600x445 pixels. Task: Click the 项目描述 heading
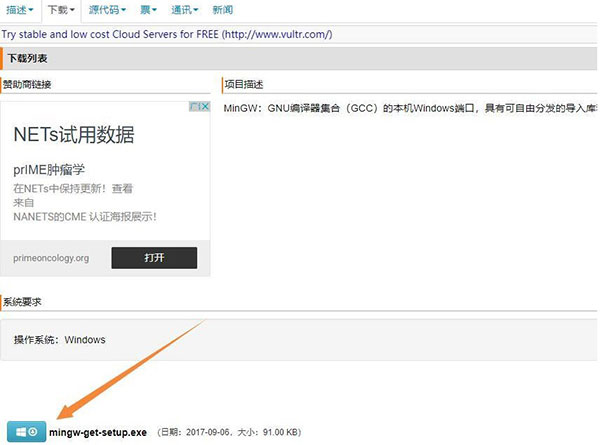(x=244, y=85)
